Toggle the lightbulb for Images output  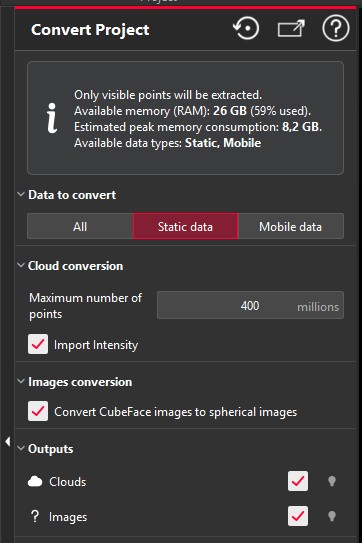pyautogui.click(x=332, y=516)
